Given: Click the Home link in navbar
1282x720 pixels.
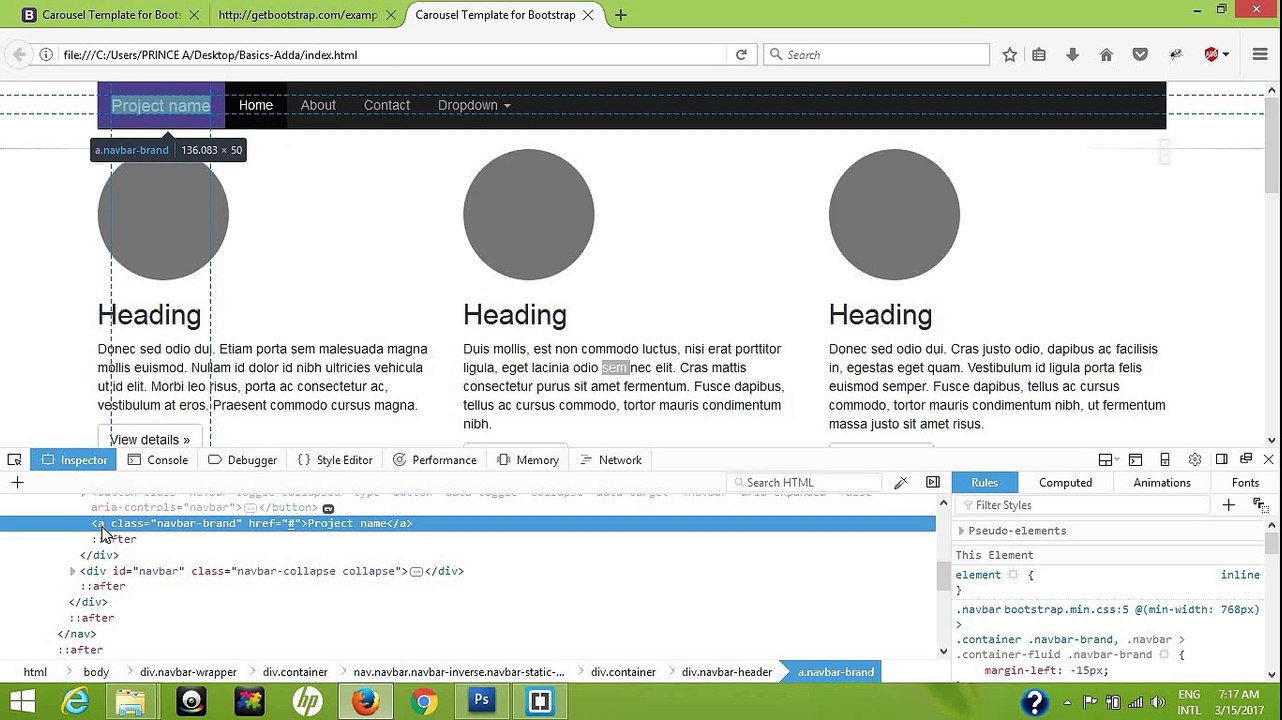Looking at the screenshot, I should coord(256,105).
